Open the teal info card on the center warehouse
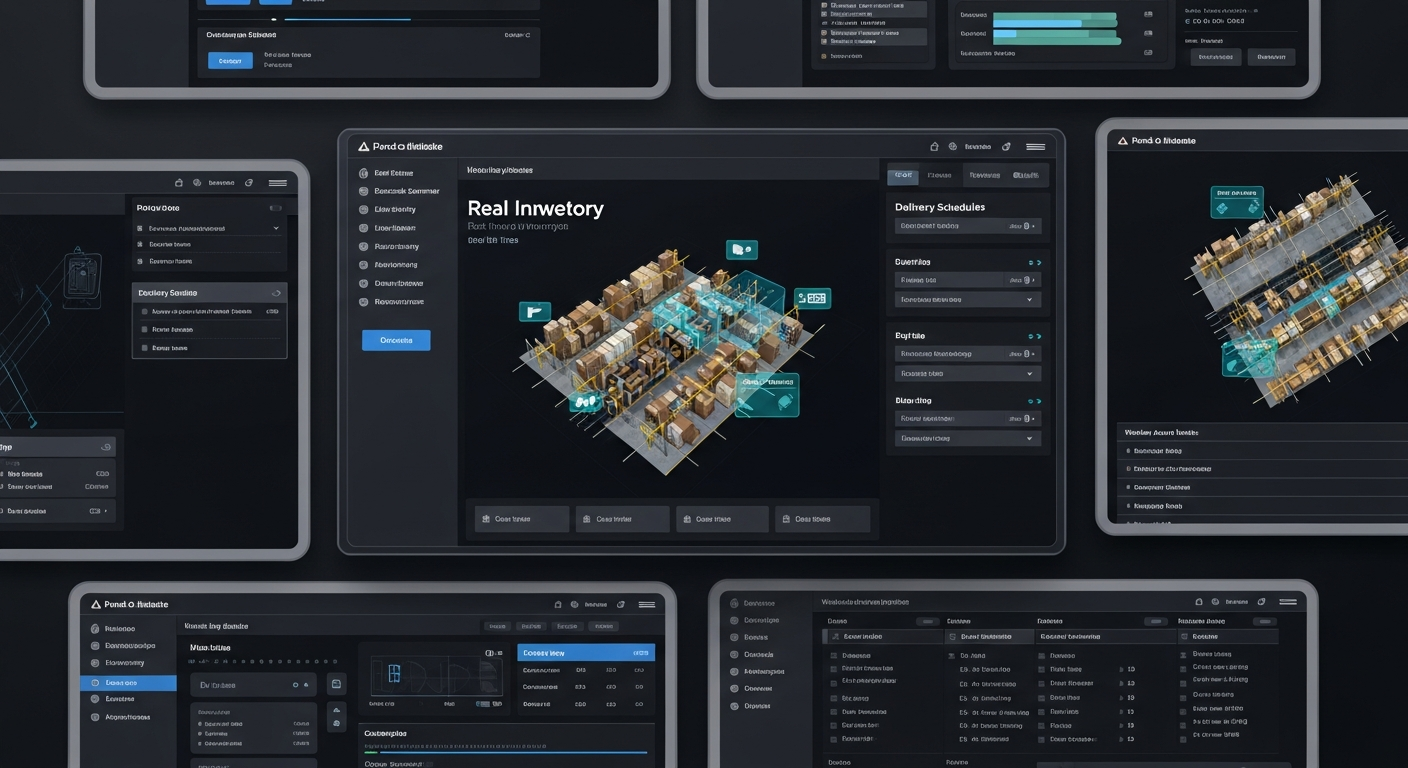1408x768 pixels. coord(767,394)
